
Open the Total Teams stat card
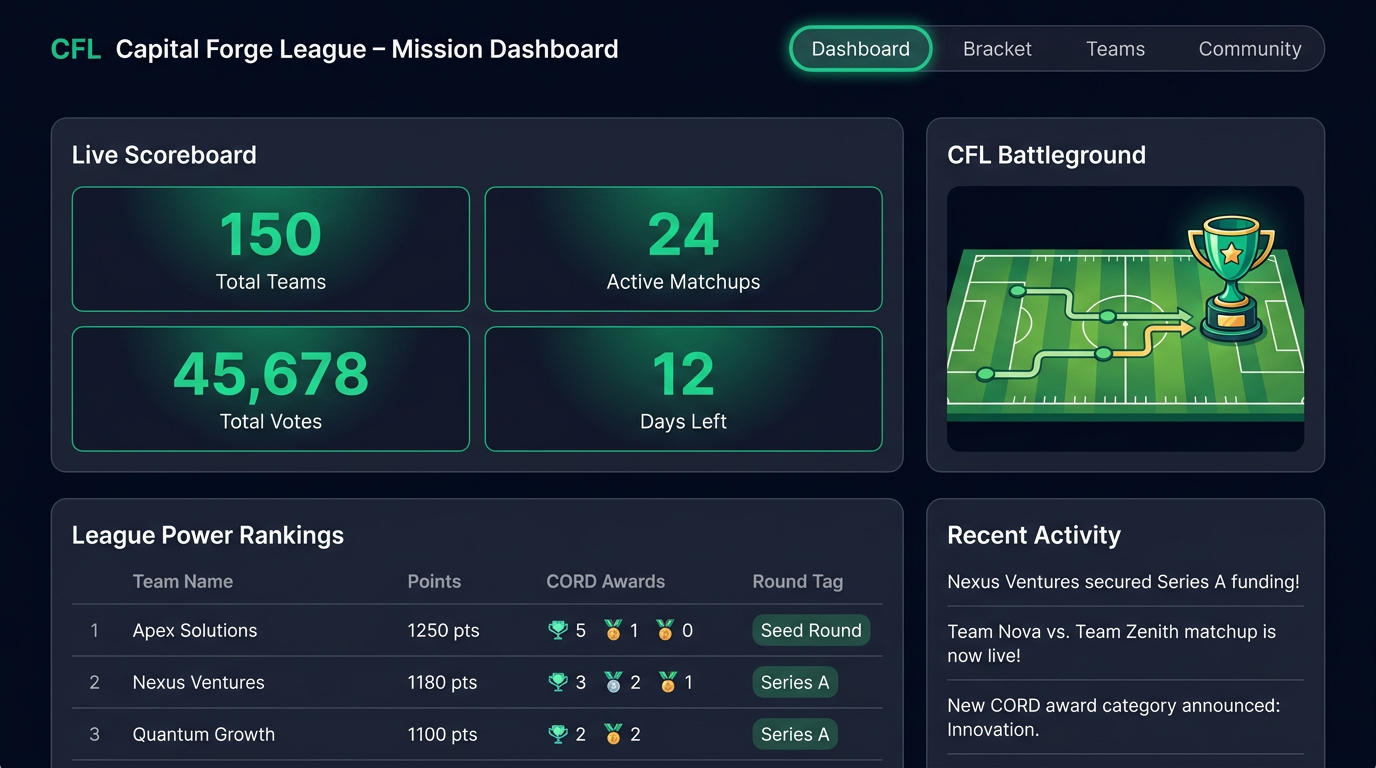coord(271,249)
